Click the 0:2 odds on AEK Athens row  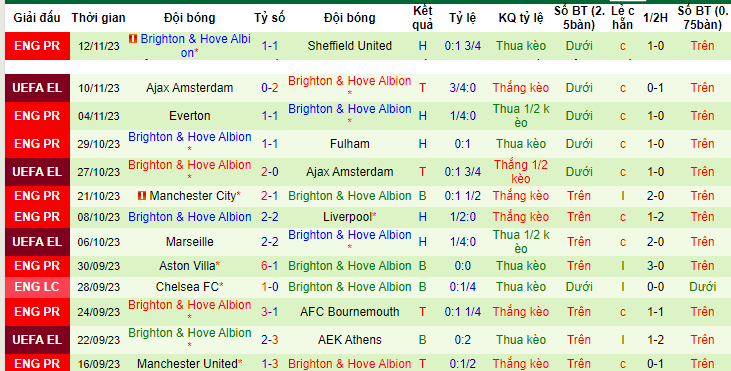pos(462,340)
